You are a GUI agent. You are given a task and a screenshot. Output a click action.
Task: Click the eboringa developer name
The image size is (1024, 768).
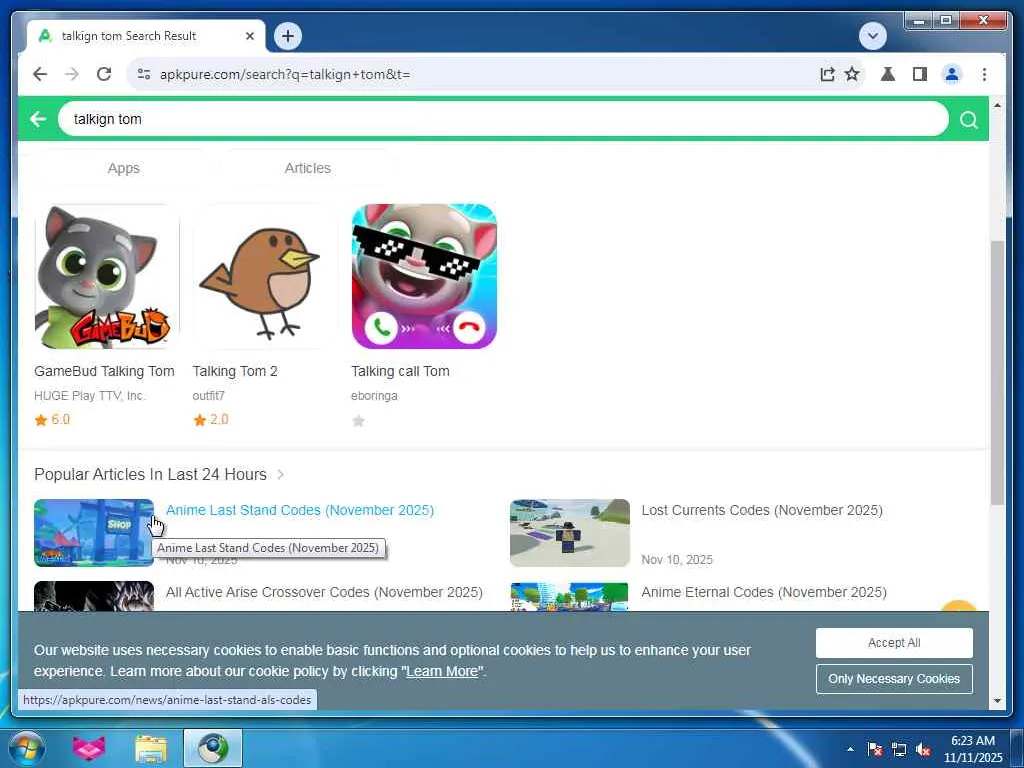[x=374, y=396]
